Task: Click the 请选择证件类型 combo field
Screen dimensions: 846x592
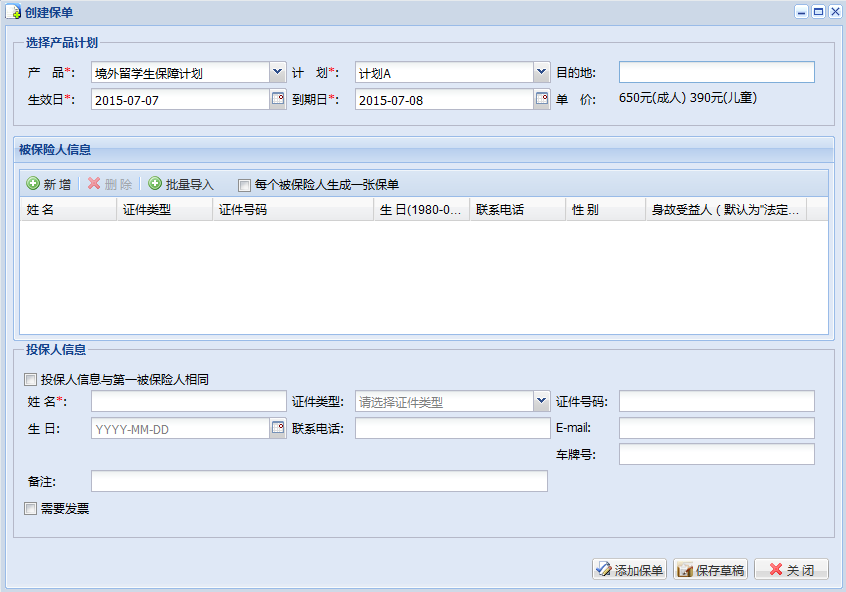Action: 444,402
